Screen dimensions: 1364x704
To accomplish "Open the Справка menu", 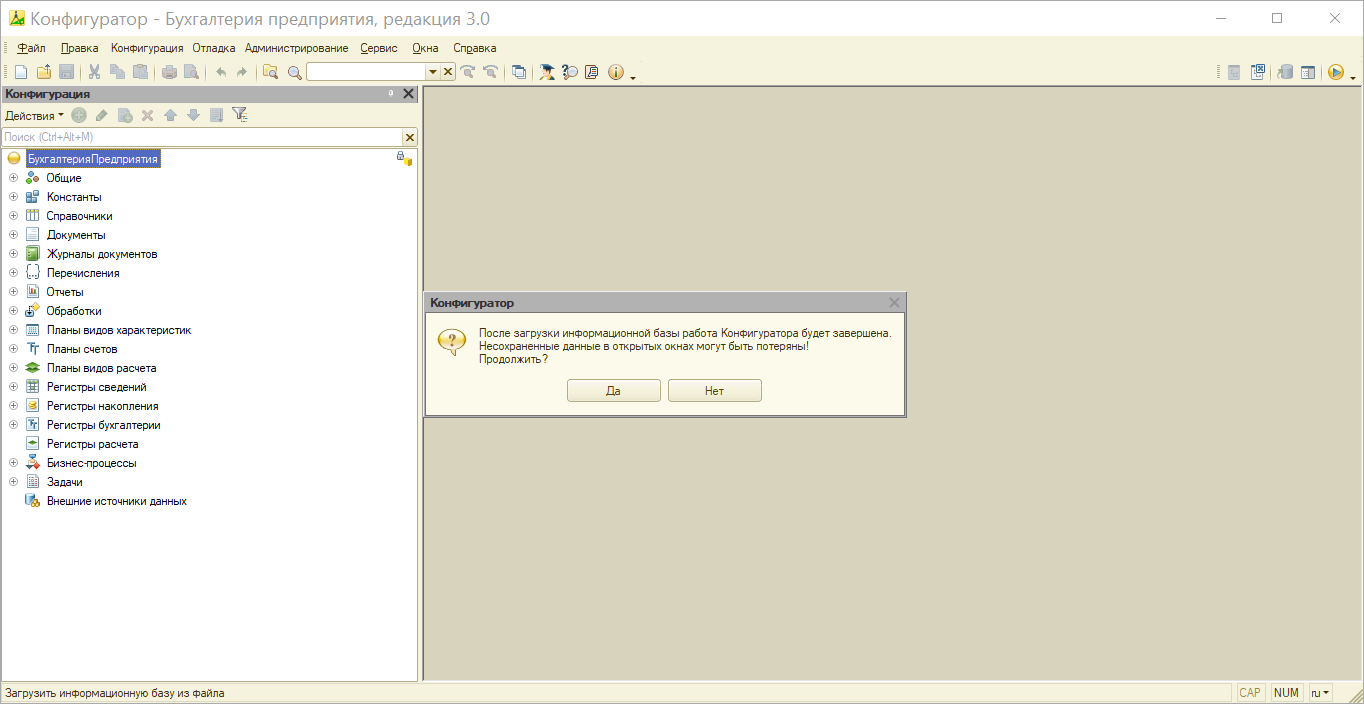I will coord(474,48).
